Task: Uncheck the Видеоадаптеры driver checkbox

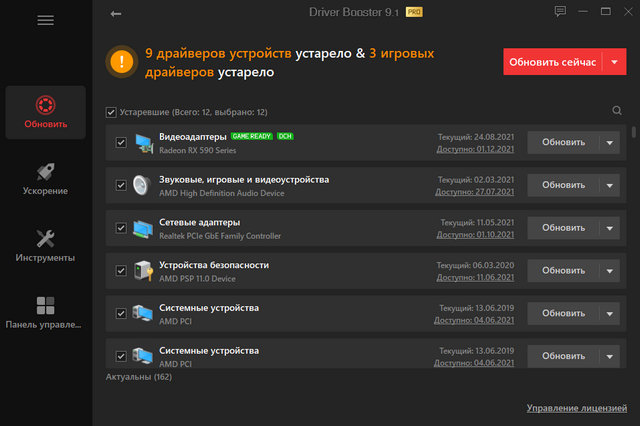Action: point(121,143)
